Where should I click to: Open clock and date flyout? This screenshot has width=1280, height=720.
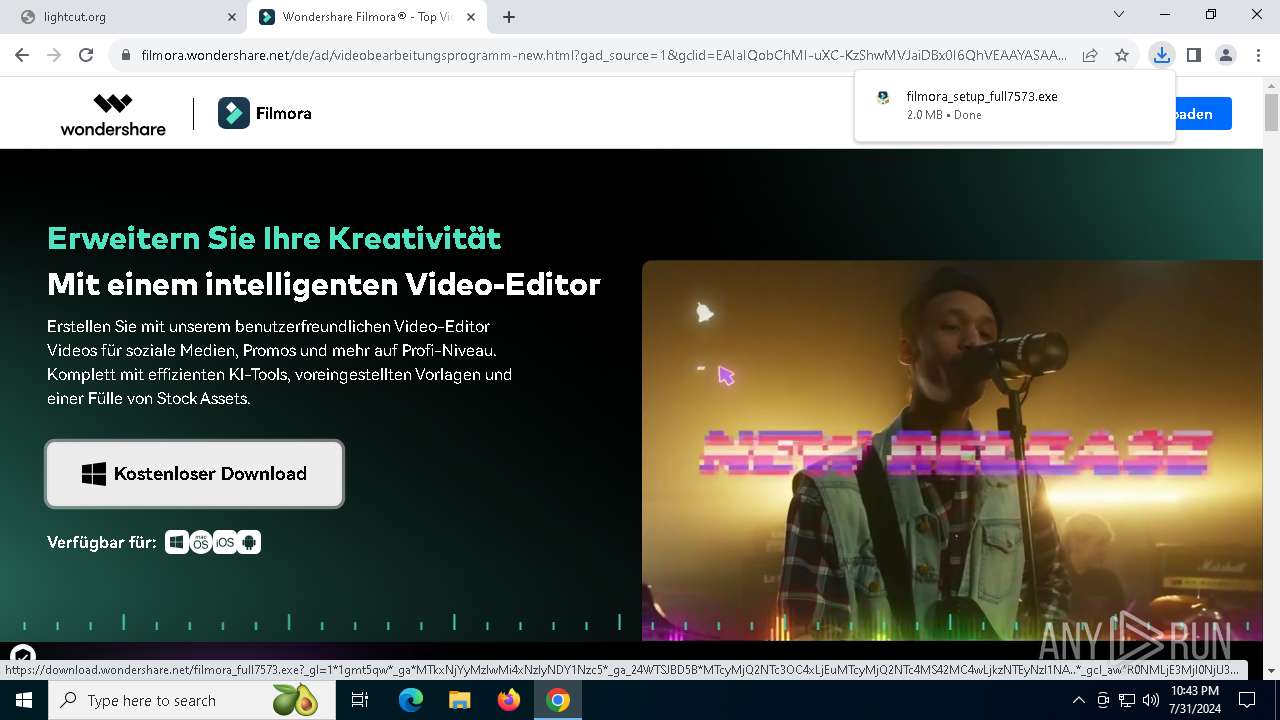1194,700
